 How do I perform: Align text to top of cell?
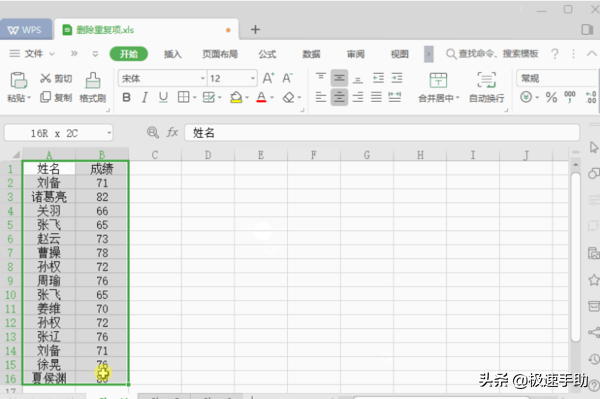(321, 78)
